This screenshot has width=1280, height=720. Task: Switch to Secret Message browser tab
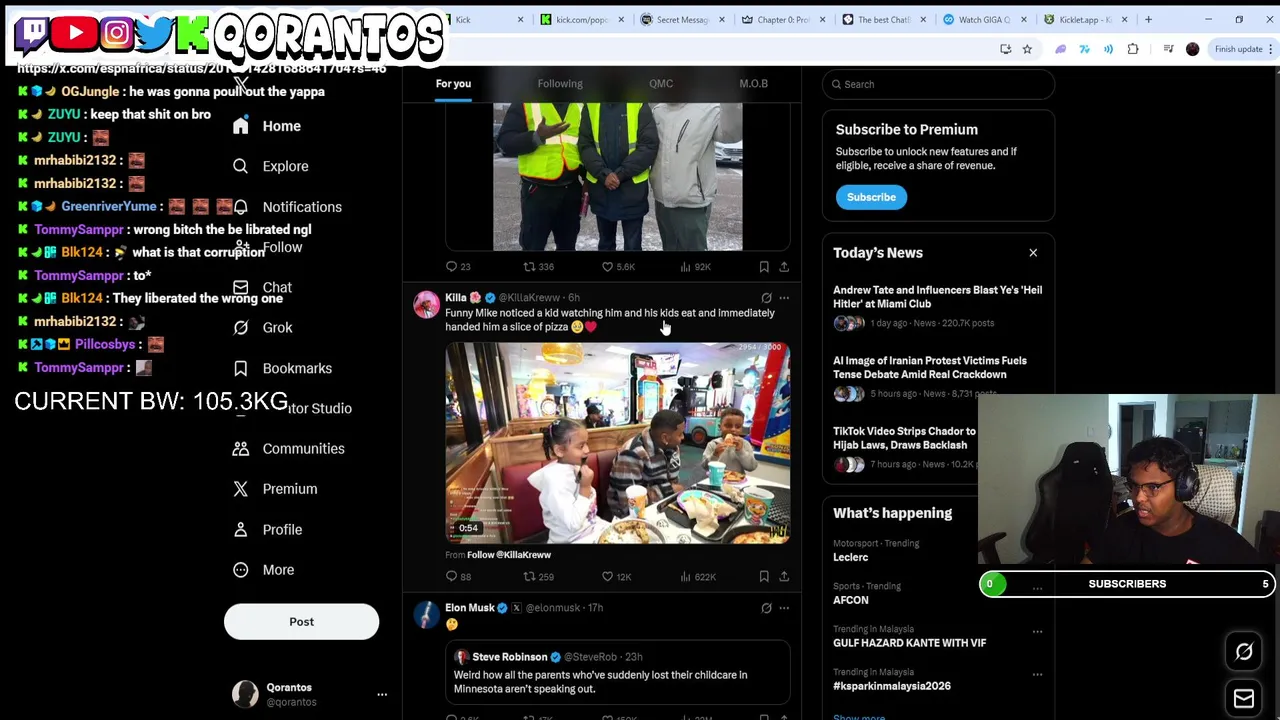(682, 20)
